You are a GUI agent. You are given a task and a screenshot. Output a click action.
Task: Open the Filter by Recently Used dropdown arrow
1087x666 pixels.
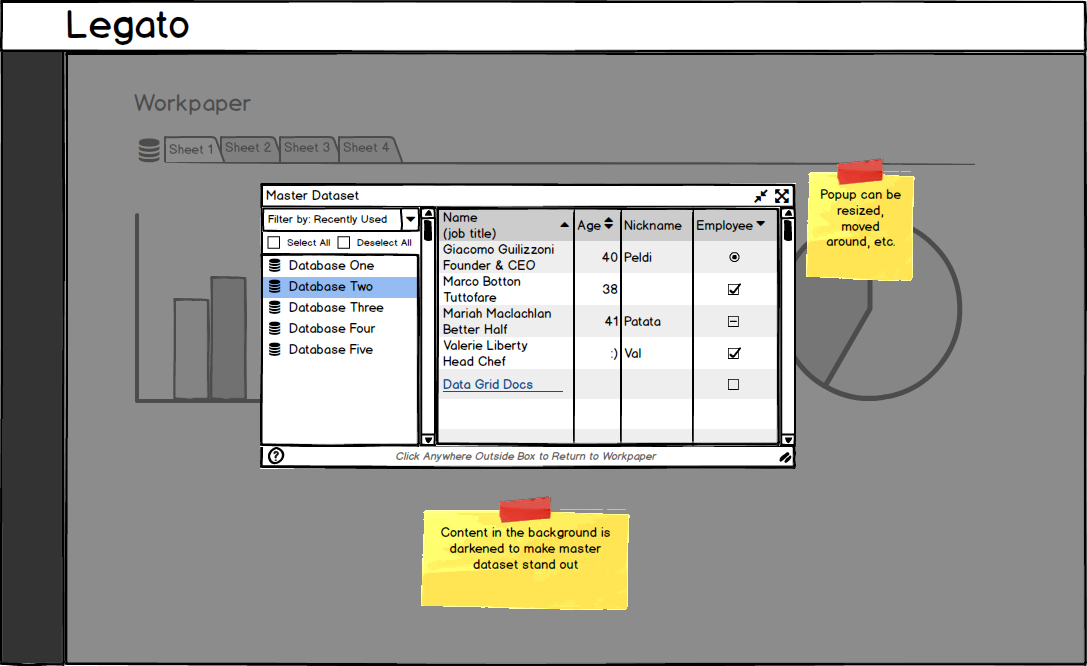pos(410,220)
